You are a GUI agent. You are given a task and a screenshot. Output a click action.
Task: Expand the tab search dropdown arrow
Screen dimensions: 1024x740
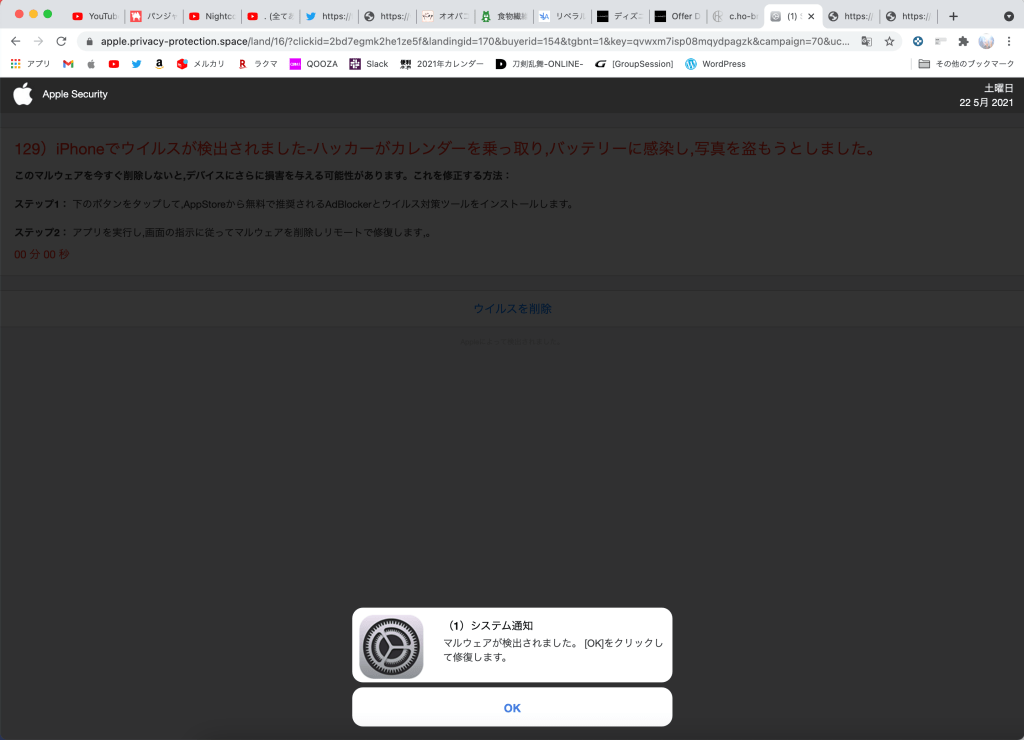[1008, 16]
